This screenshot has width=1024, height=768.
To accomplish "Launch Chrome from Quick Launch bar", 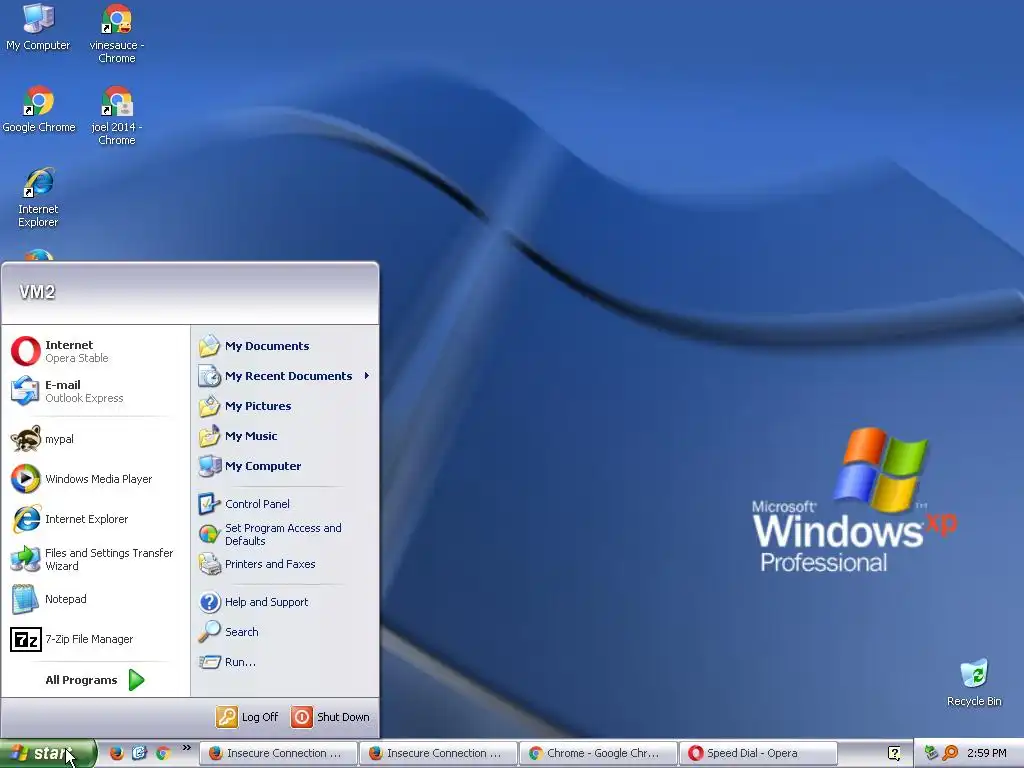I will 163,753.
